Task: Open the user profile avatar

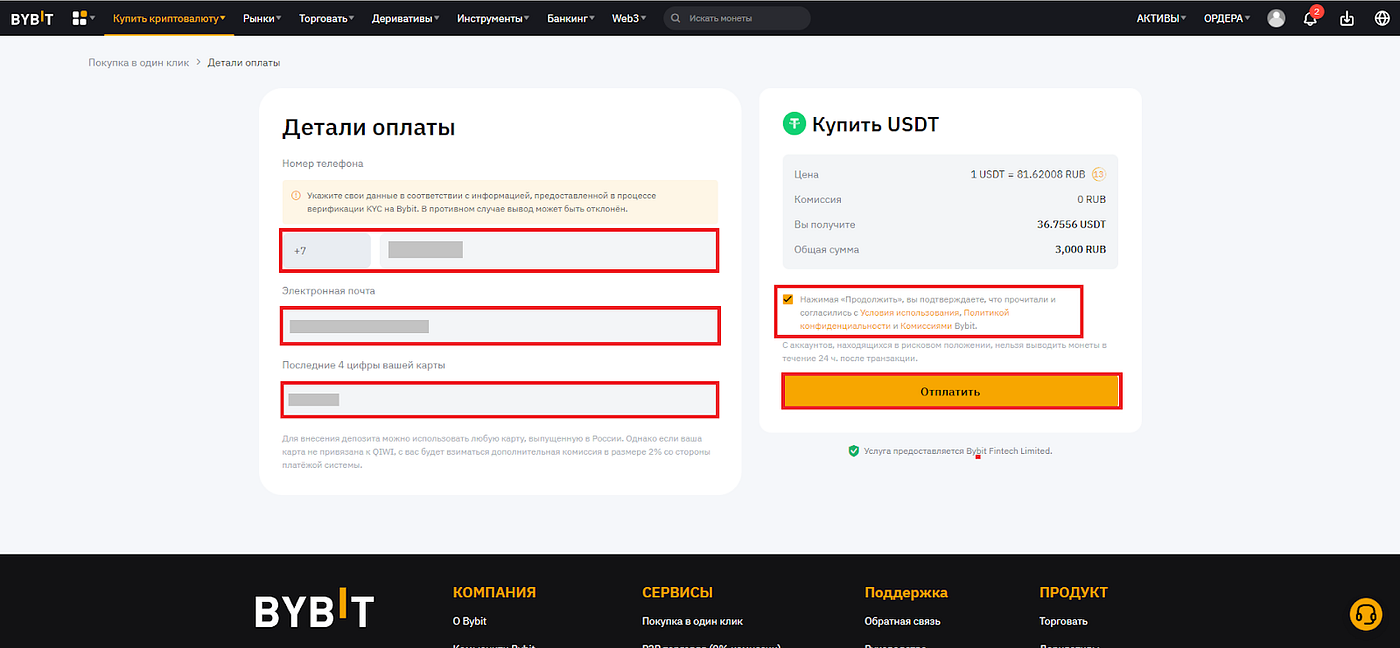Action: (1276, 18)
